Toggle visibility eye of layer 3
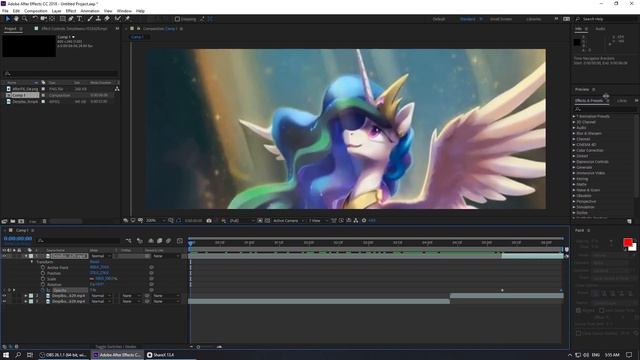Screen dimensions: 640x360 [4, 301]
